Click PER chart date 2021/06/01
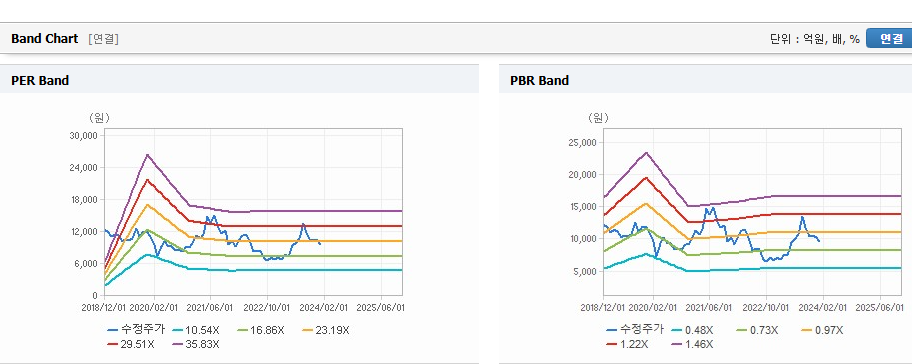The height and width of the screenshot is (364, 912). click(x=209, y=307)
